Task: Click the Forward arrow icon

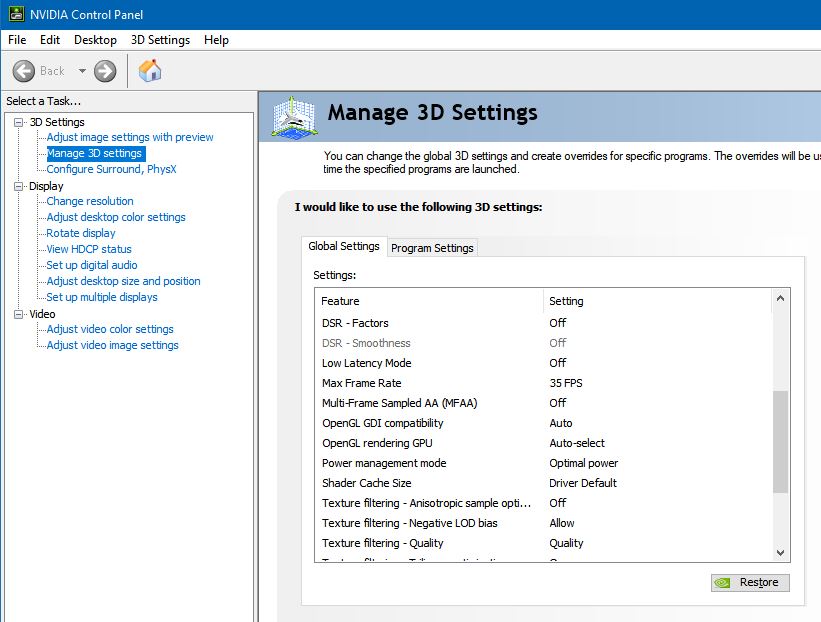Action: point(105,71)
